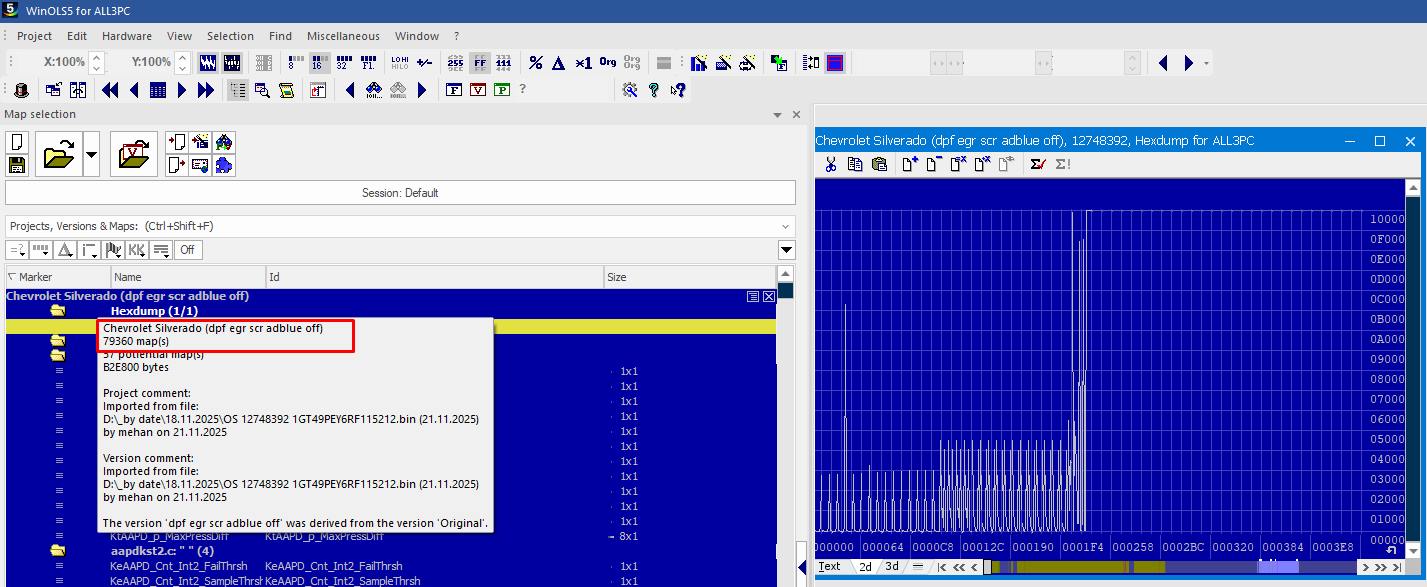
Task: Open the Miscellaneous menu
Action: [343, 36]
